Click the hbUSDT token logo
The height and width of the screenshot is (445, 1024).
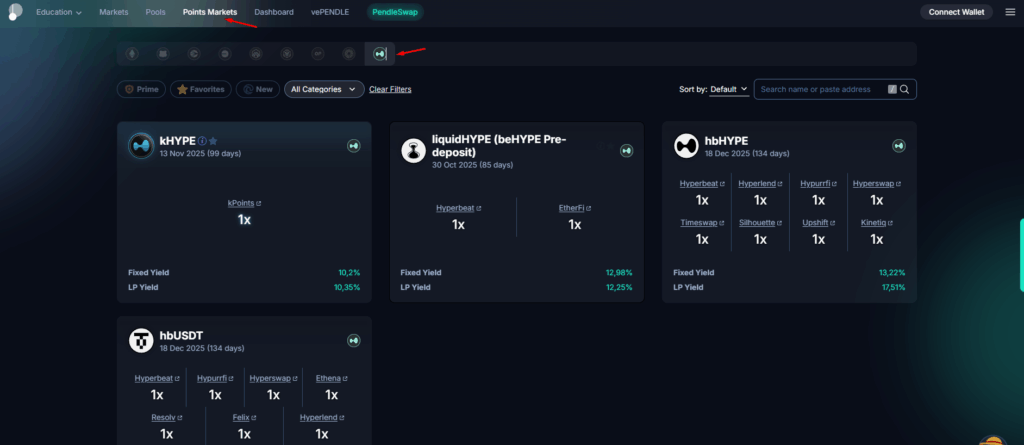tap(140, 340)
